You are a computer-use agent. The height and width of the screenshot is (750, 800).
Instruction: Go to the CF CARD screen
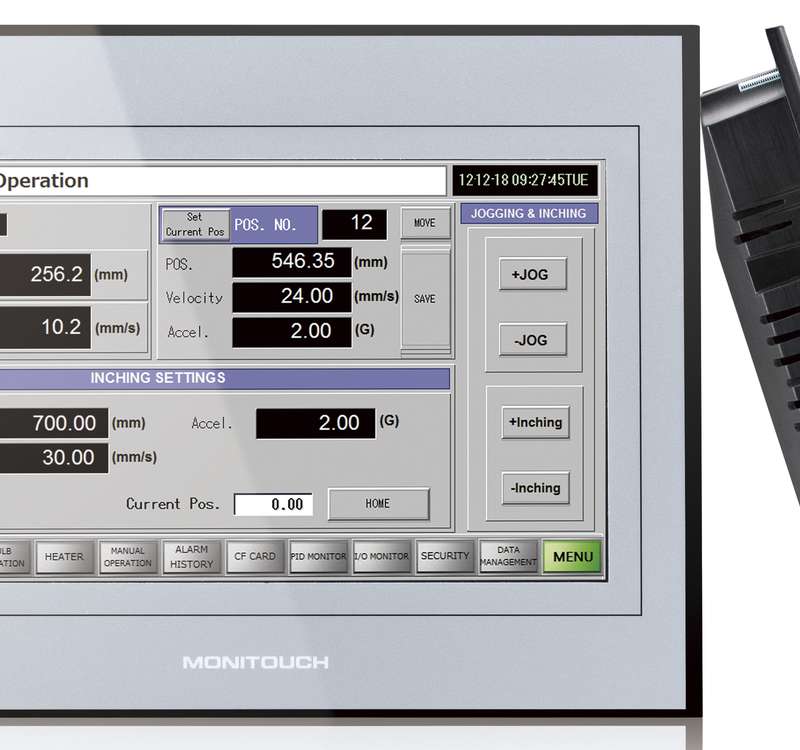pyautogui.click(x=255, y=557)
